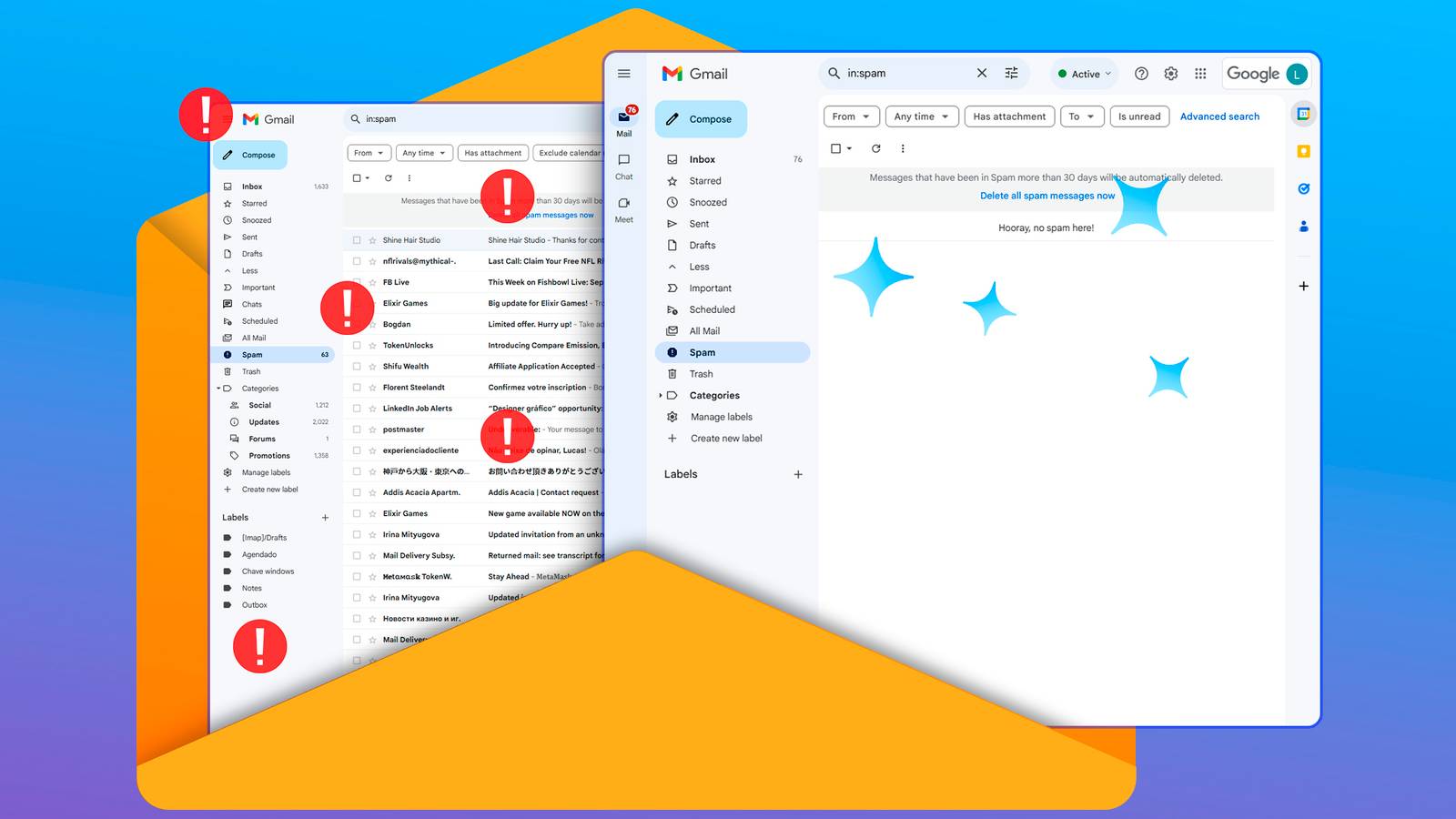
Task: Open Google Contacts in the side panel
Action: (1303, 226)
